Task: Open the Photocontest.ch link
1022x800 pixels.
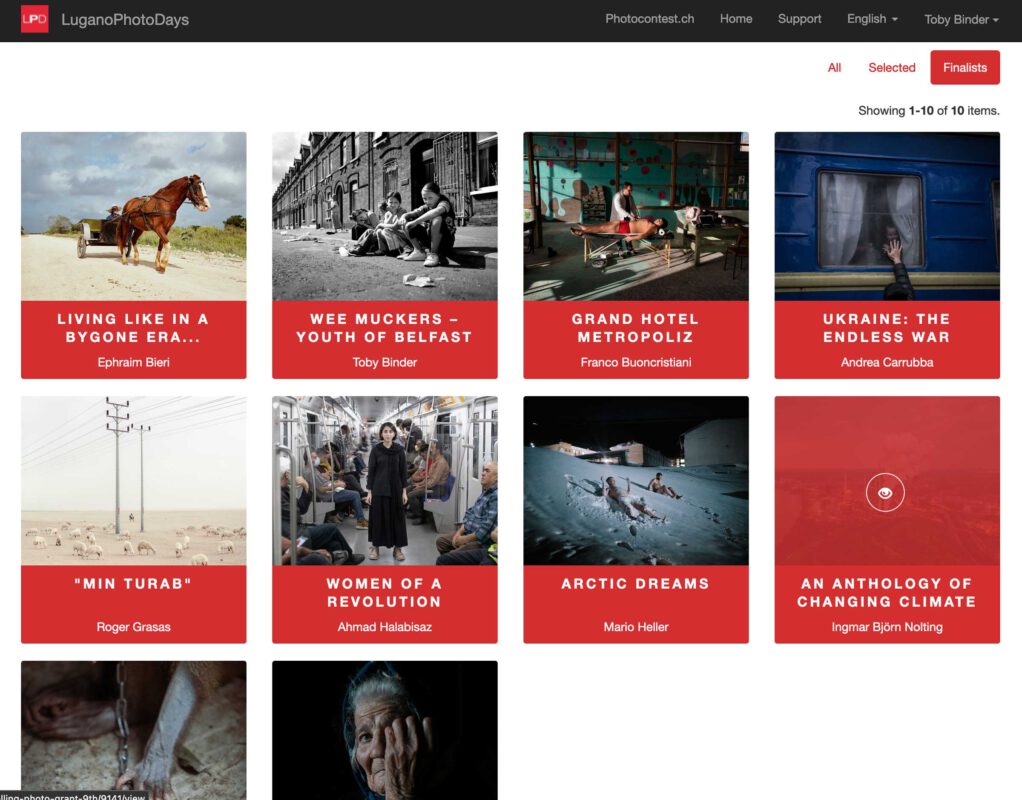Action: 649,19
